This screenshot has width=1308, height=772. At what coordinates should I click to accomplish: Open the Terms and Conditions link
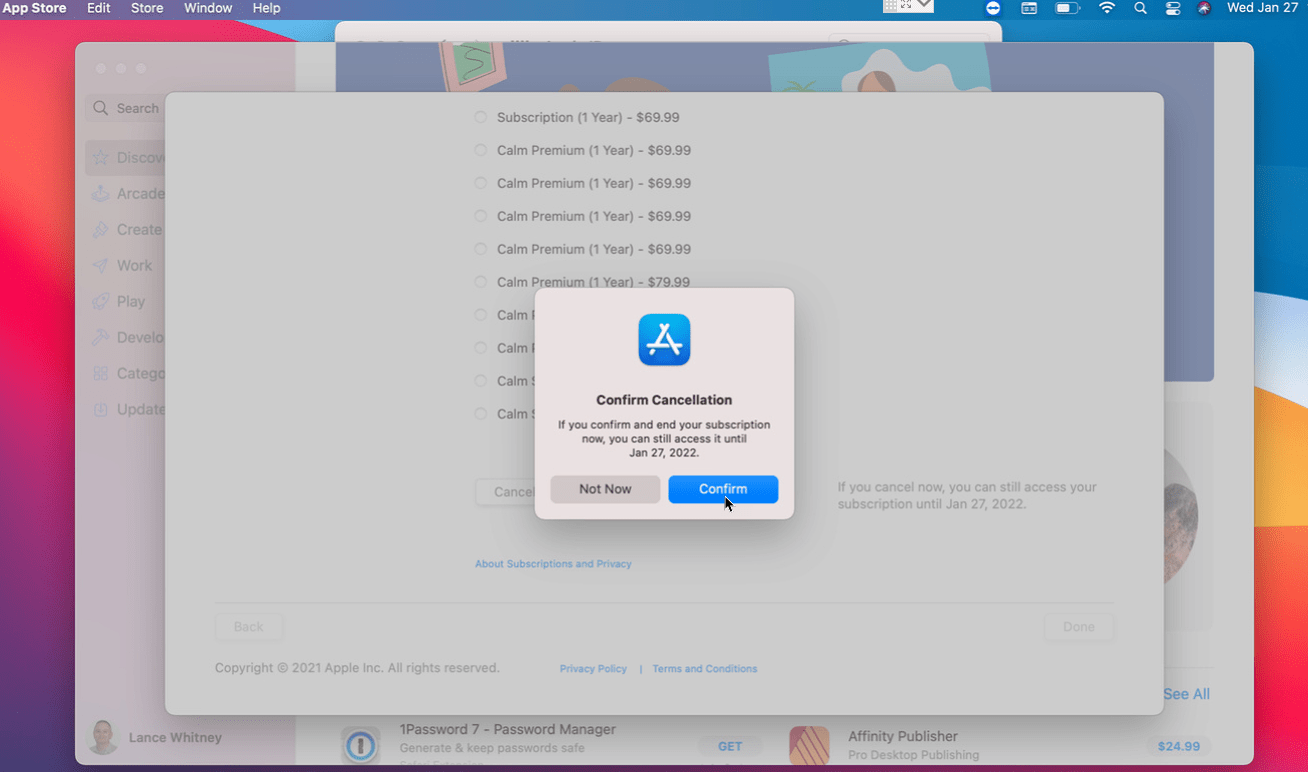click(x=705, y=669)
